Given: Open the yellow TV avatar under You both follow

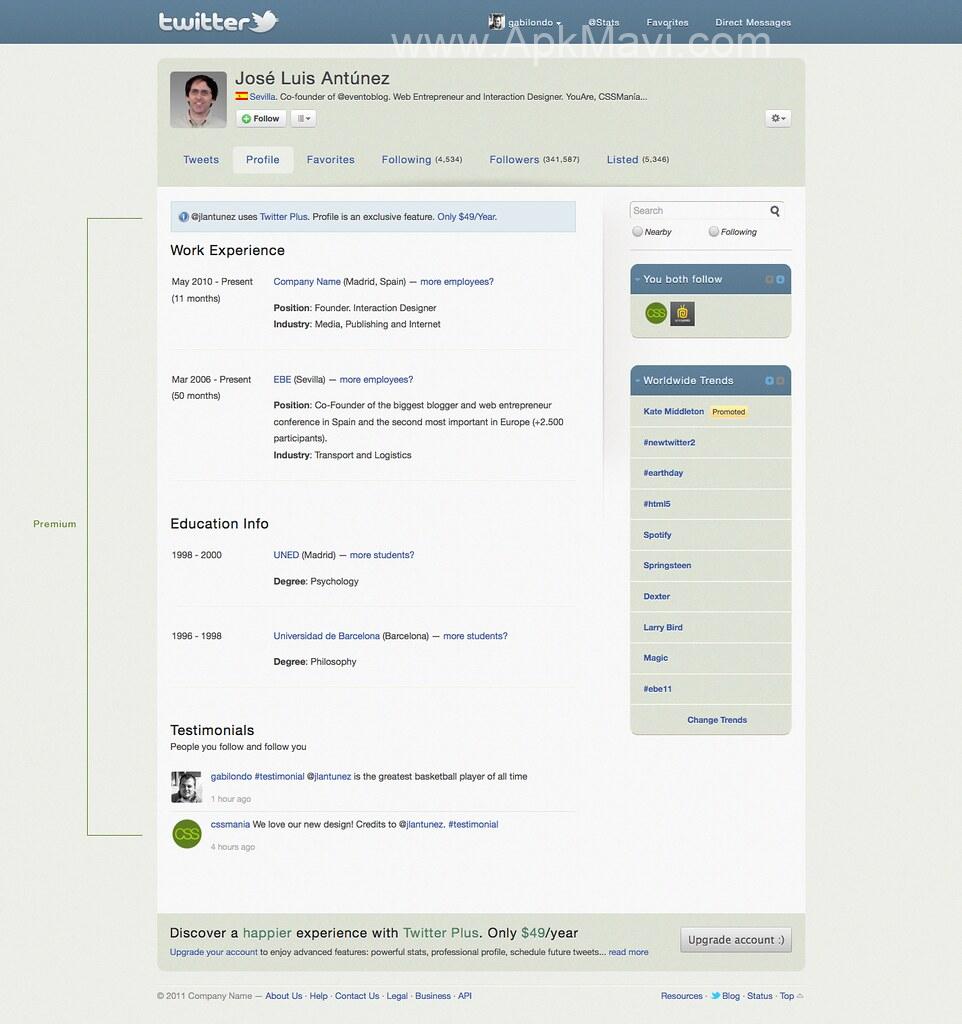Looking at the screenshot, I should coord(683,314).
